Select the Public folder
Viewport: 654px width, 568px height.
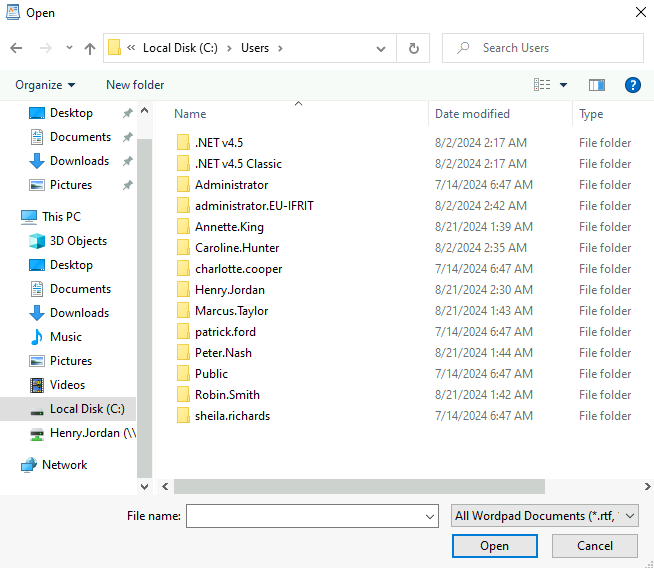tap(211, 374)
